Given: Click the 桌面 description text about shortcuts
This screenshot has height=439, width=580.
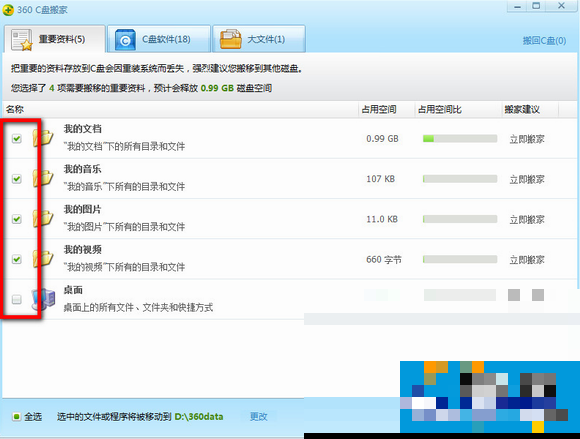Looking at the screenshot, I should (138, 307).
